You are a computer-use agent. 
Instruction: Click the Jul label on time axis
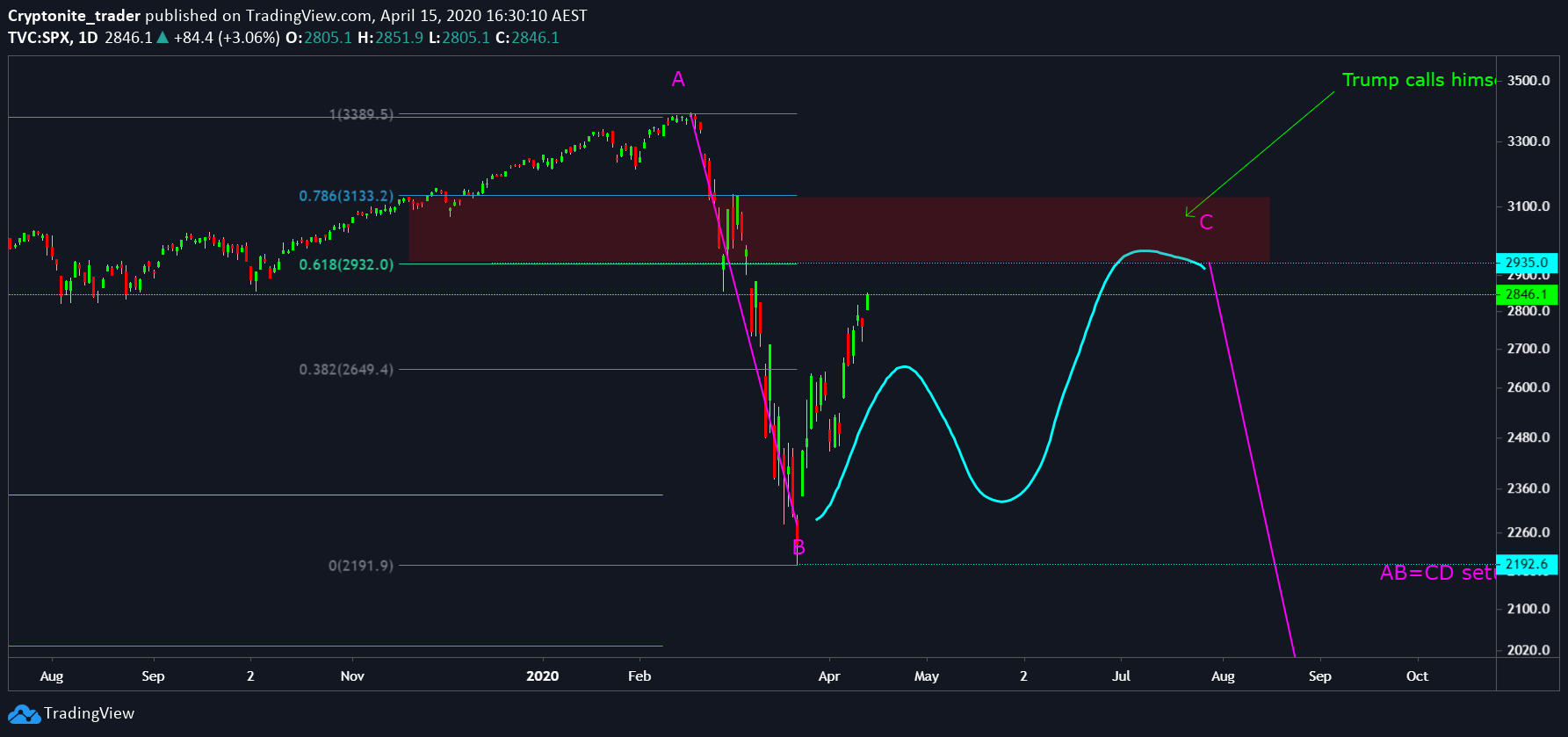click(1121, 676)
